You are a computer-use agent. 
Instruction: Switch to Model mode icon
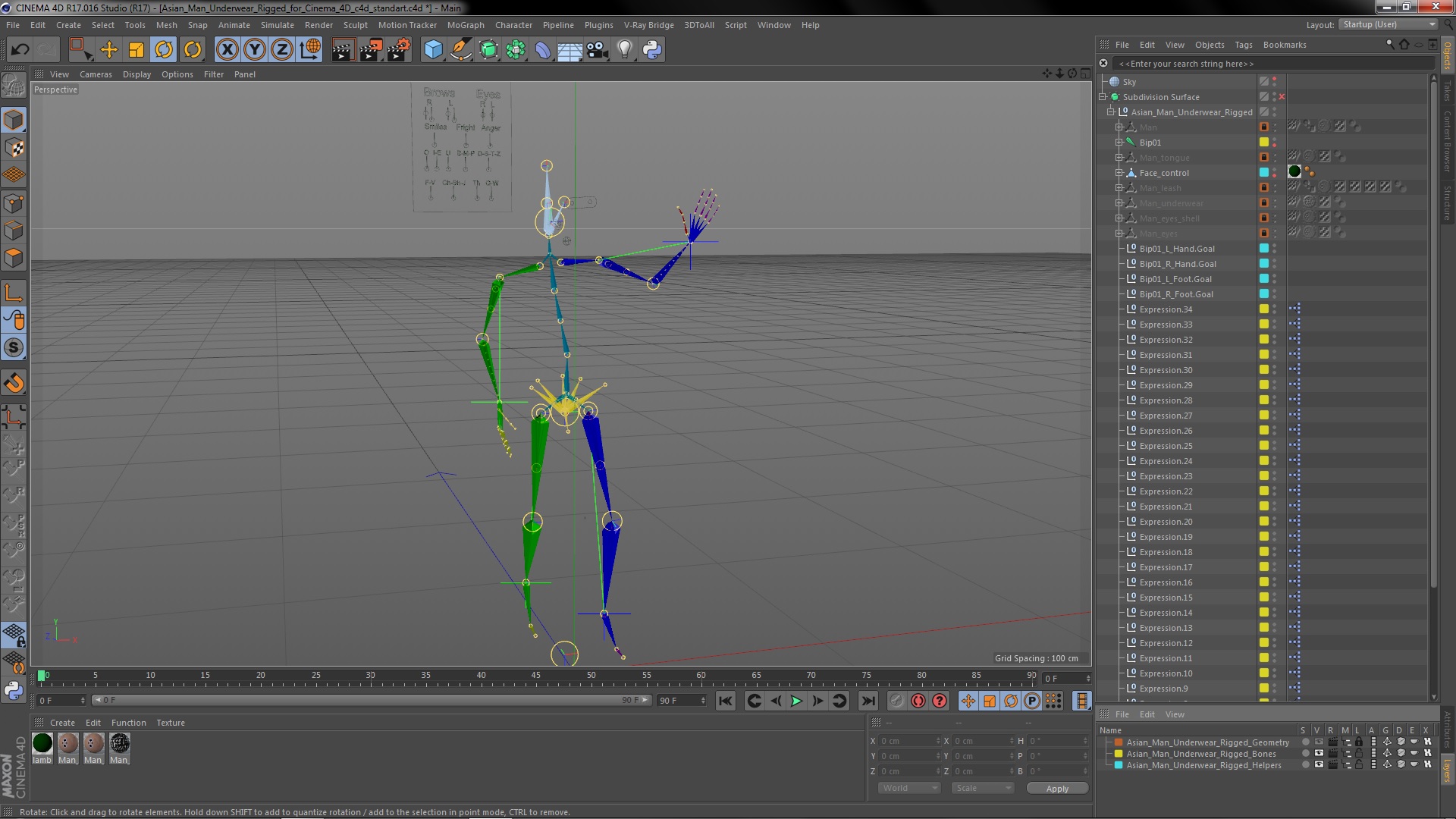coord(14,120)
